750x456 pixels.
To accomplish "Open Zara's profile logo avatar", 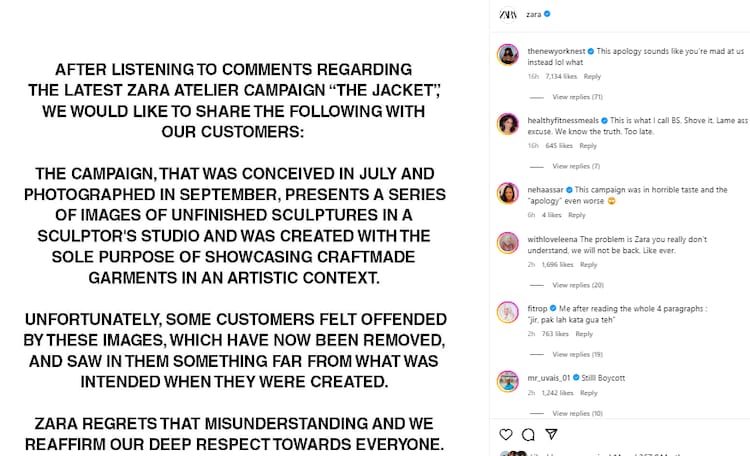I will pos(507,16).
